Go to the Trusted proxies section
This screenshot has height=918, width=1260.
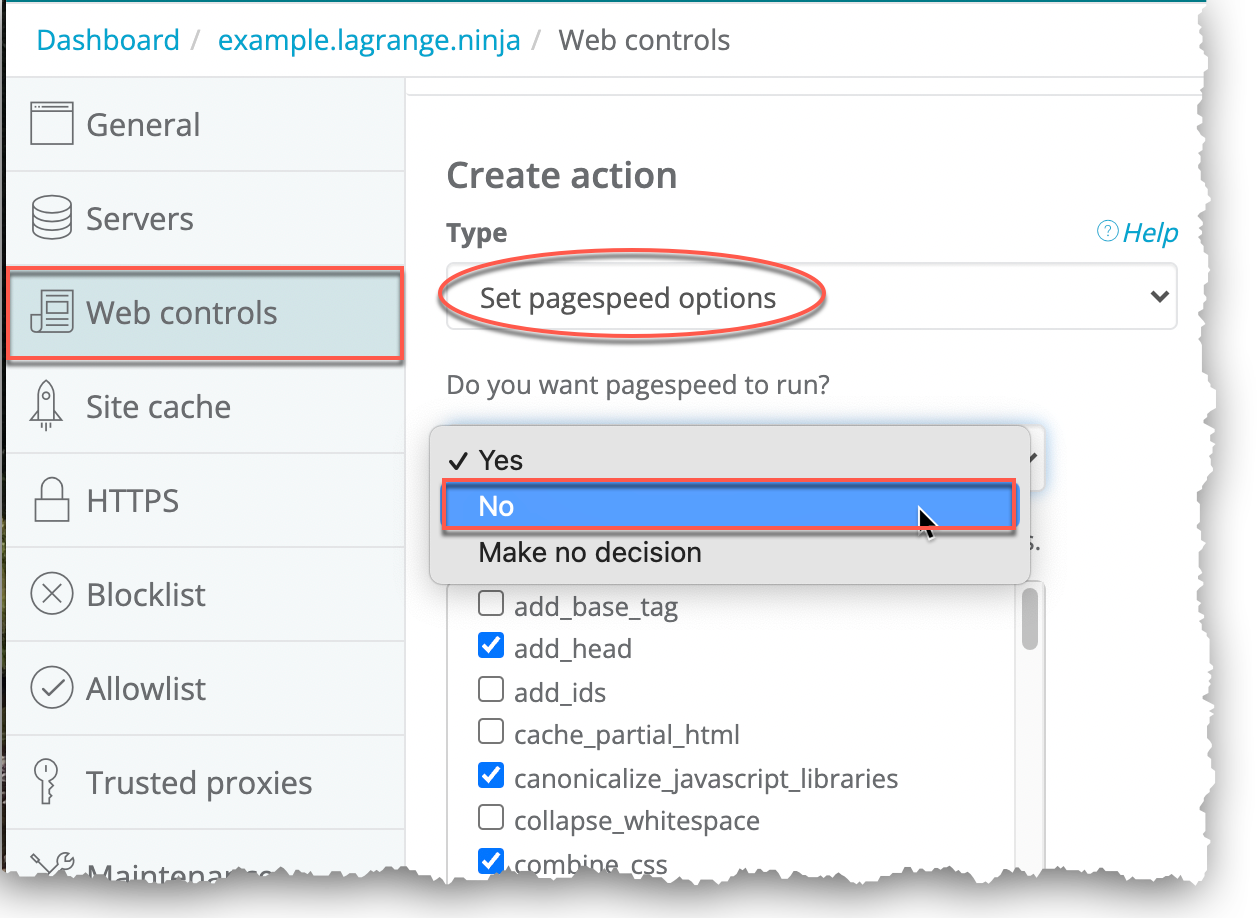click(199, 783)
